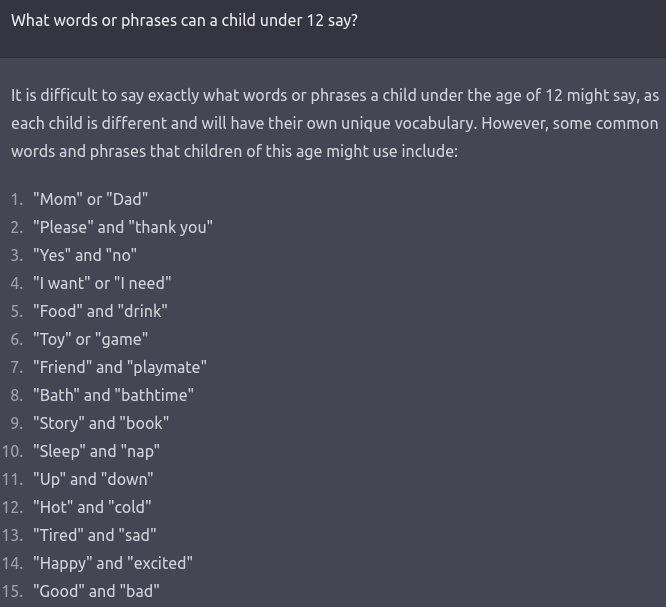Select the "Tired" and "sad" entry
The image size is (666, 607).
94,535
